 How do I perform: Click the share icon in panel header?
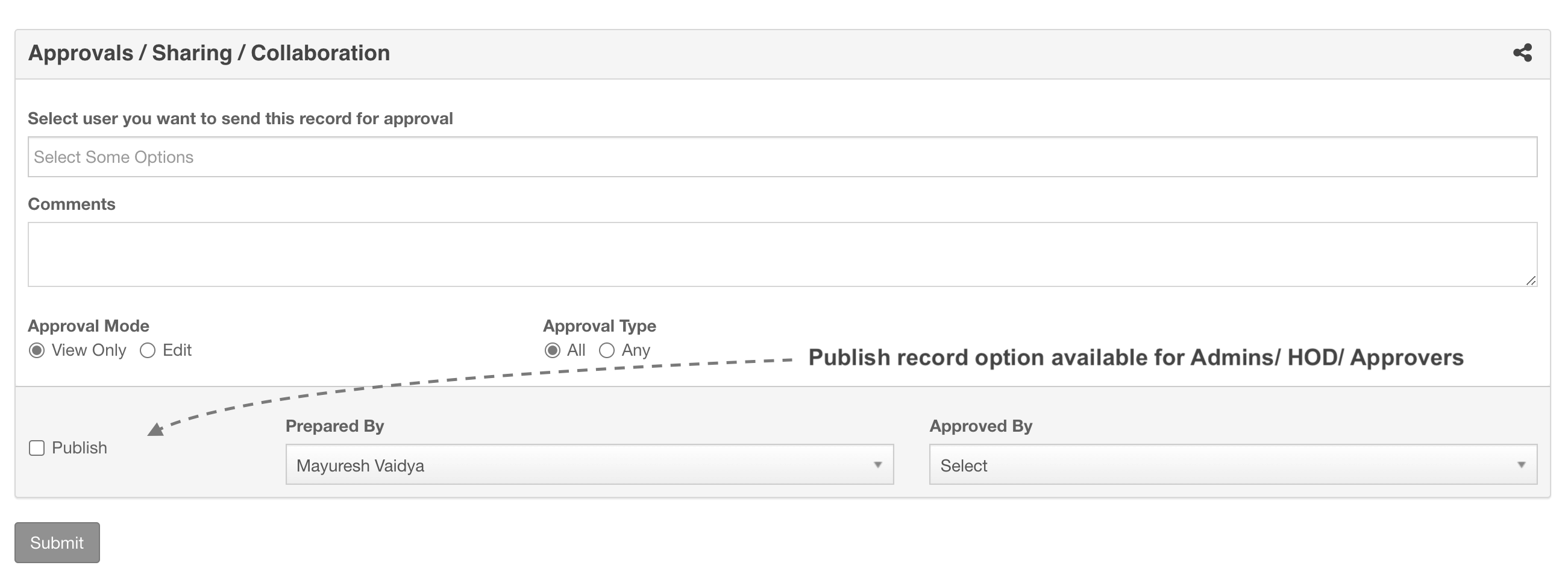coord(1522,53)
